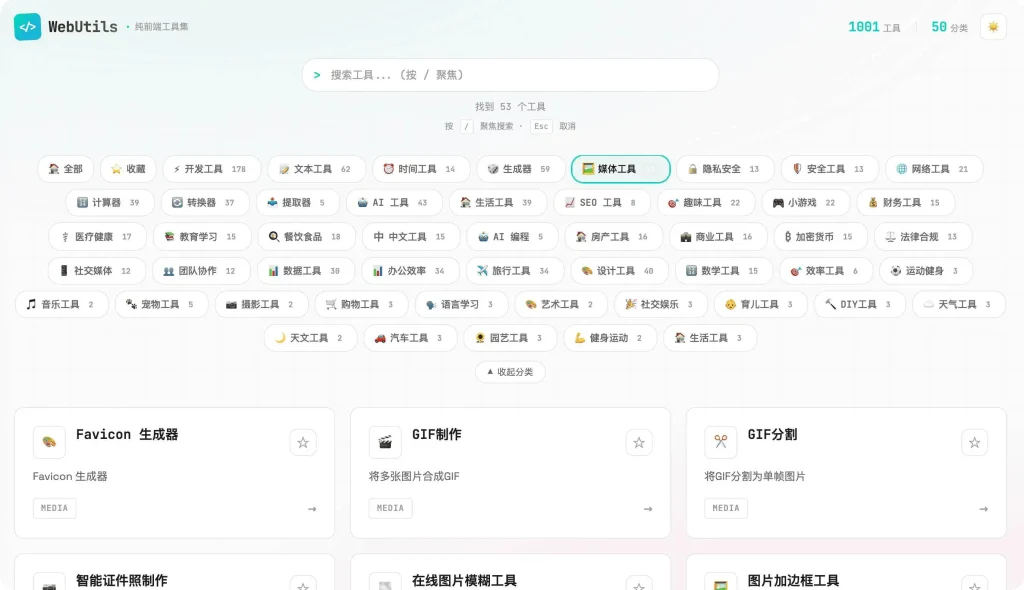Switch to 开发工具 category
The width and height of the screenshot is (1024, 590).
point(211,169)
